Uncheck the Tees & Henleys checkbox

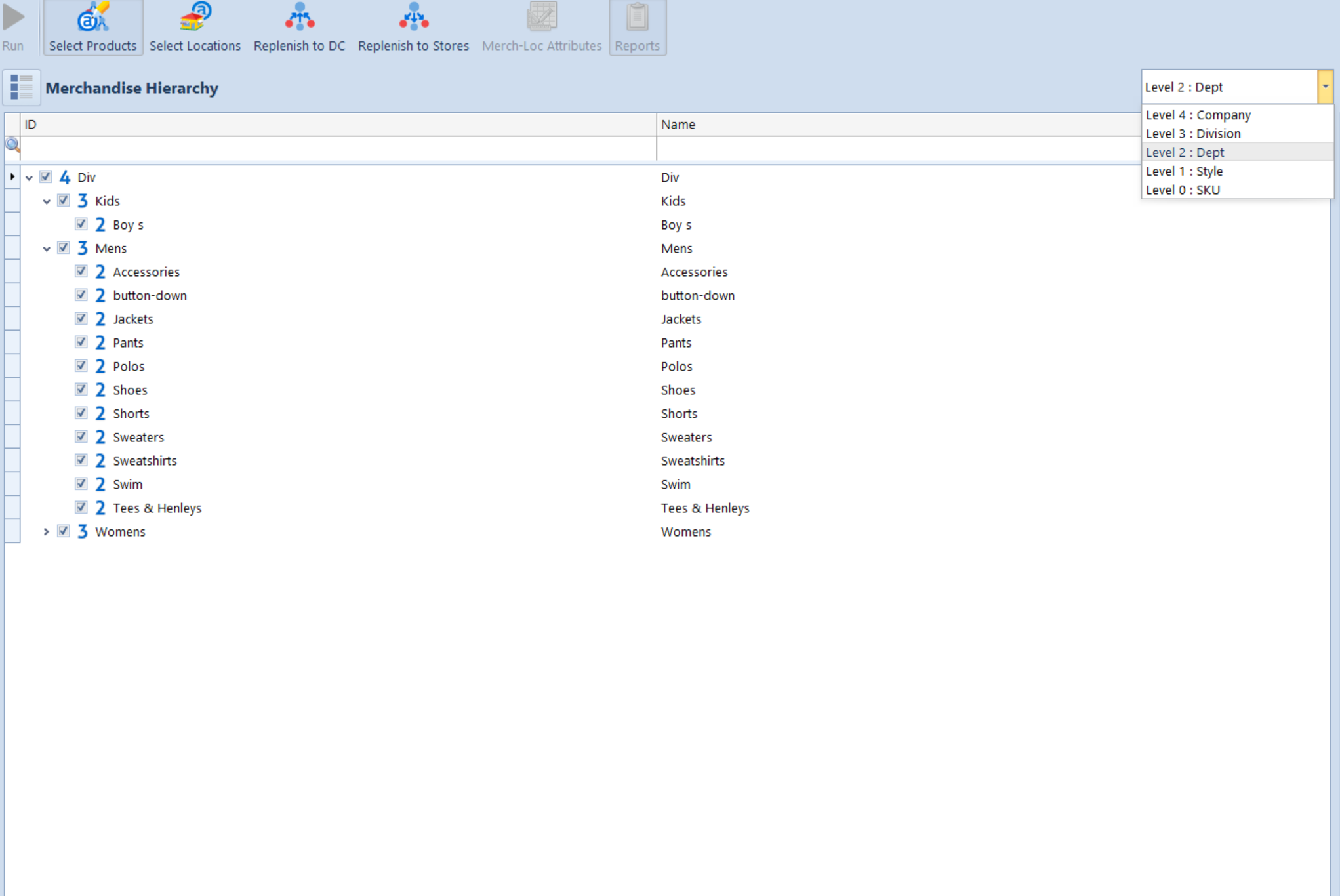(x=81, y=508)
